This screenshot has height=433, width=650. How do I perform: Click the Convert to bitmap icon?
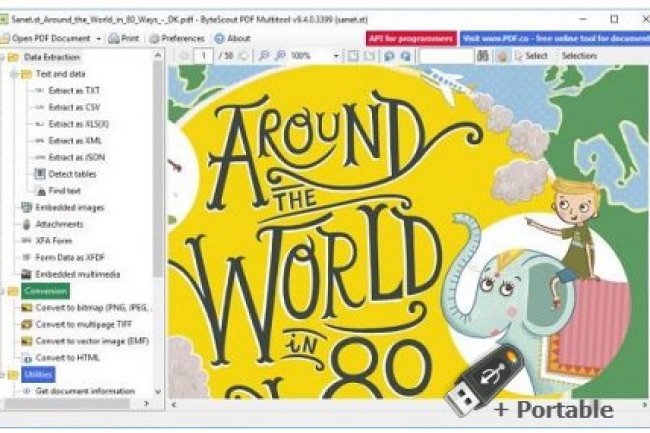27,307
